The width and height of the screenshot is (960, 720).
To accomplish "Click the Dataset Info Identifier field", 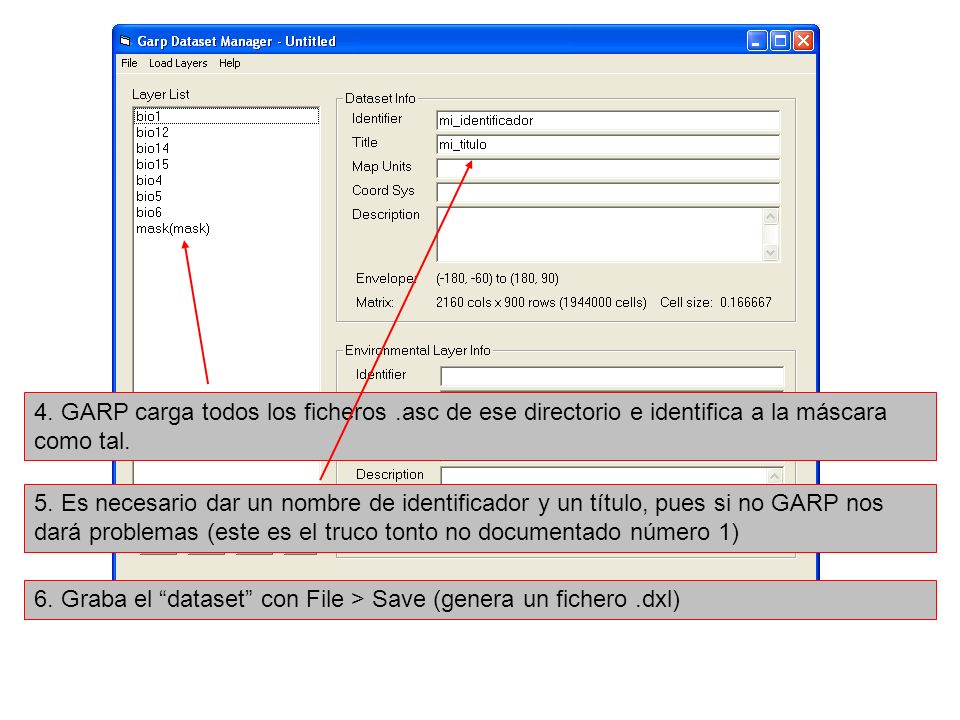I will 608,121.
